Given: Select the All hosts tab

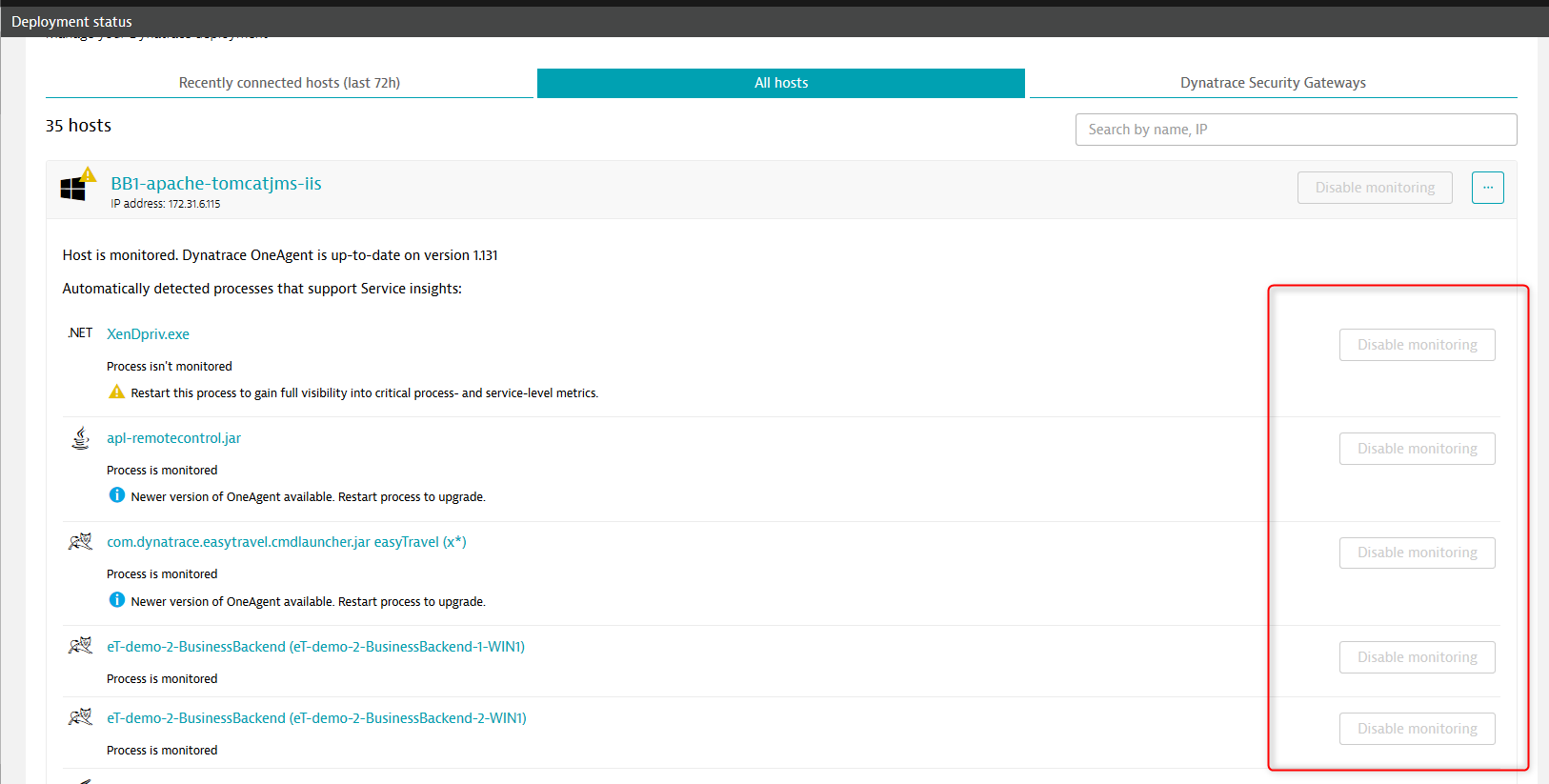Looking at the screenshot, I should tap(781, 83).
